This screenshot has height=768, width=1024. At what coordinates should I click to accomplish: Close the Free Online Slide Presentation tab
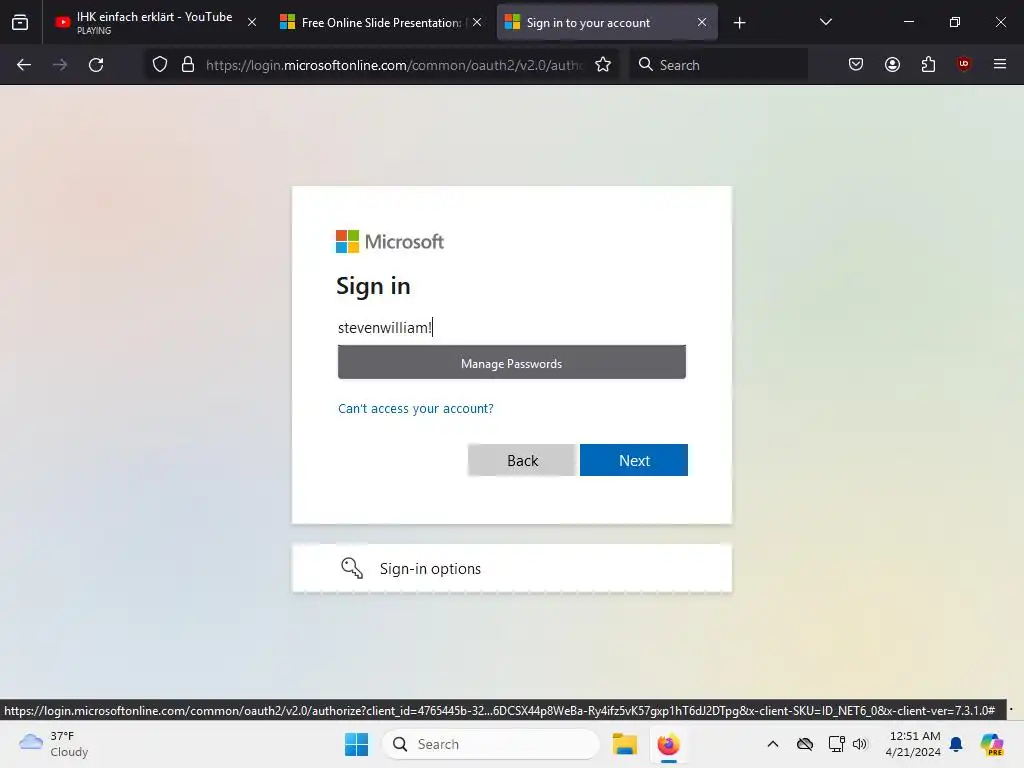(x=477, y=23)
